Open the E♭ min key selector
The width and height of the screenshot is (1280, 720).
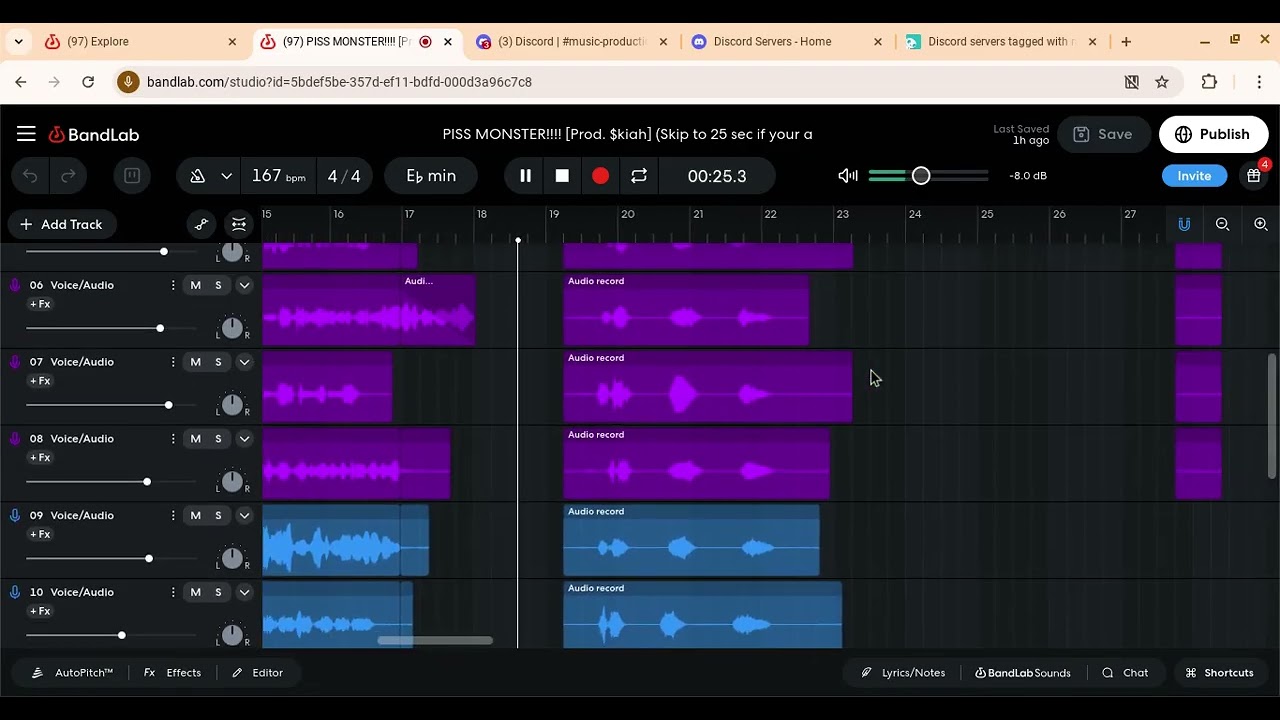(431, 176)
